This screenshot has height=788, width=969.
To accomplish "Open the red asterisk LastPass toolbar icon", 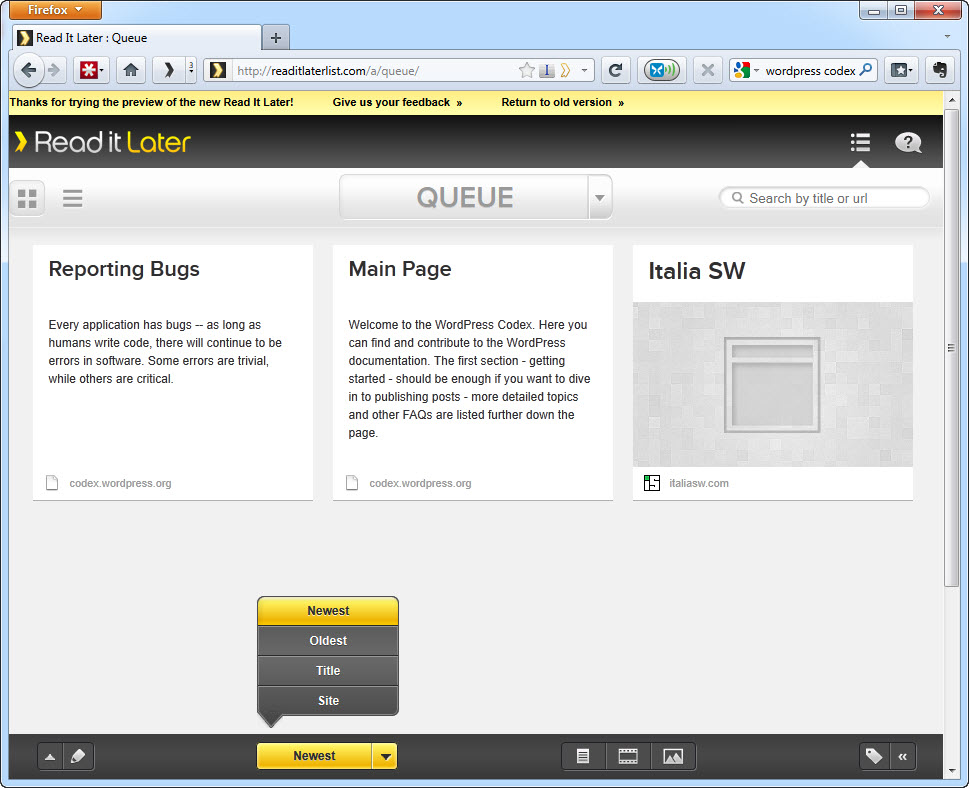I will click(x=91, y=70).
